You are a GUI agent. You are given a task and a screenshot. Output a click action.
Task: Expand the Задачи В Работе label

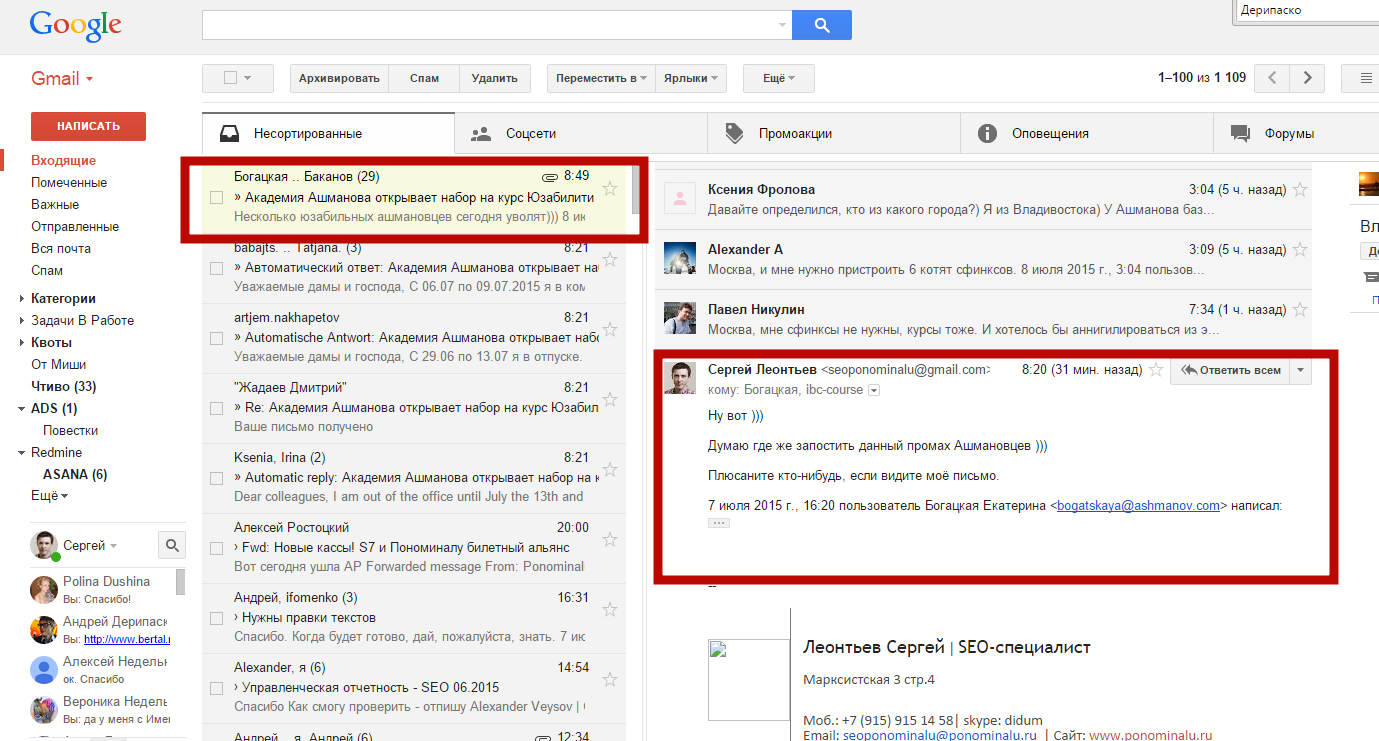click(x=22, y=320)
